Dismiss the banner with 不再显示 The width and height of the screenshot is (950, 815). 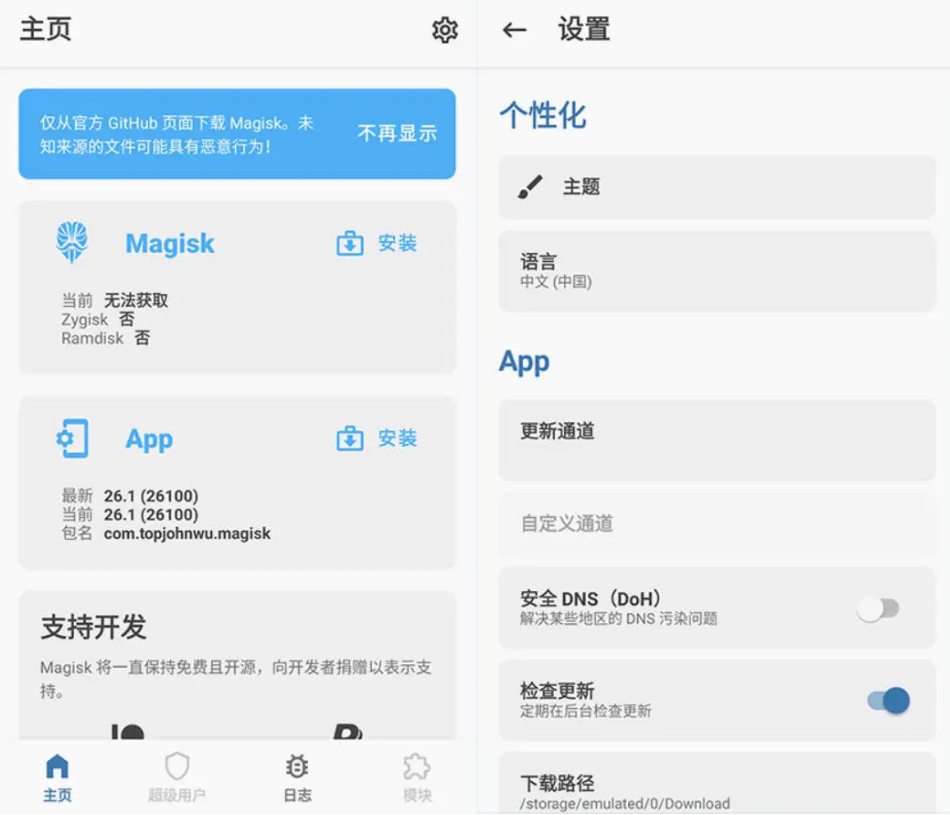[397, 133]
